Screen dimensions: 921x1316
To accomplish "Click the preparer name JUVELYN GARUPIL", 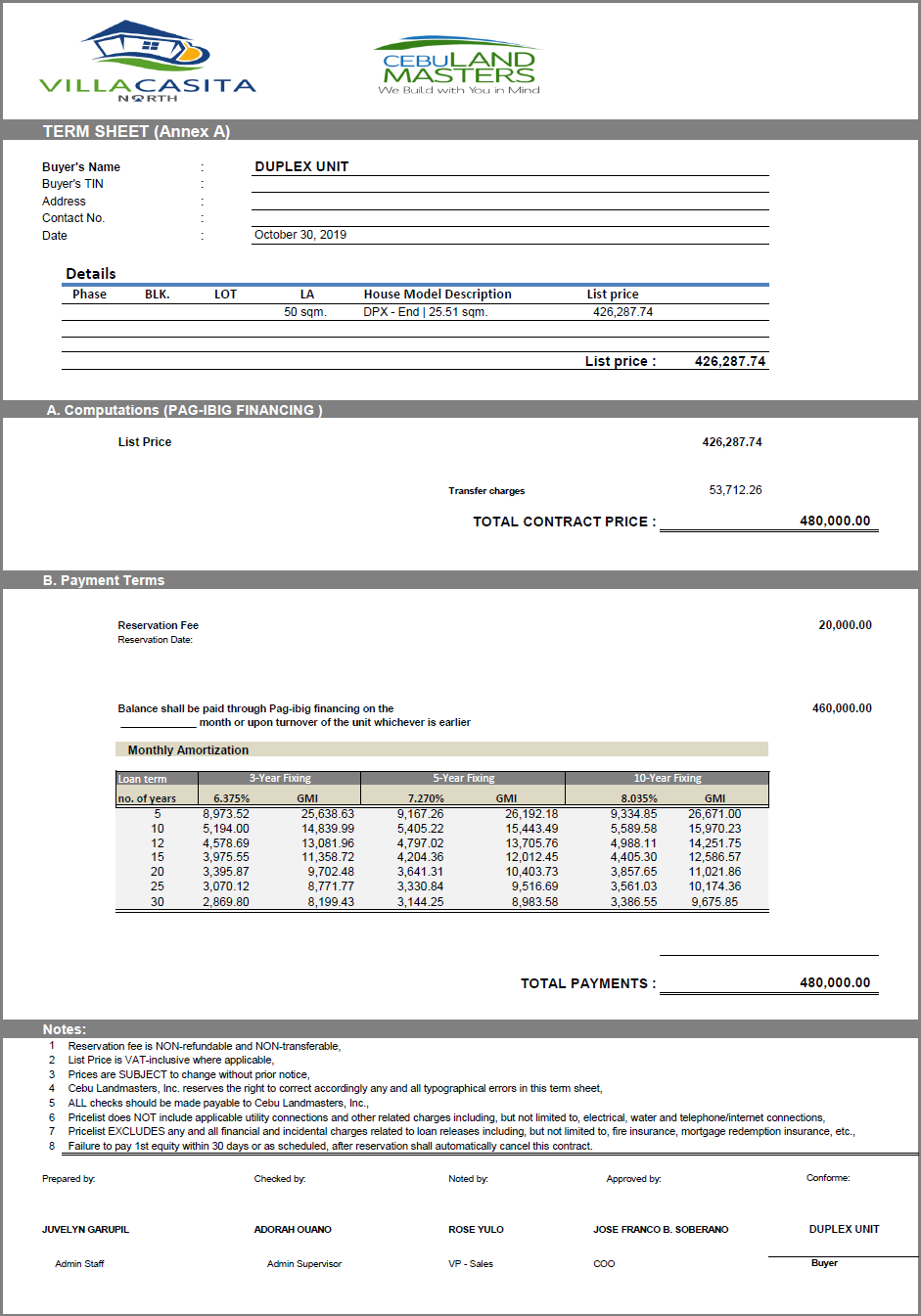I will click(x=85, y=1230).
